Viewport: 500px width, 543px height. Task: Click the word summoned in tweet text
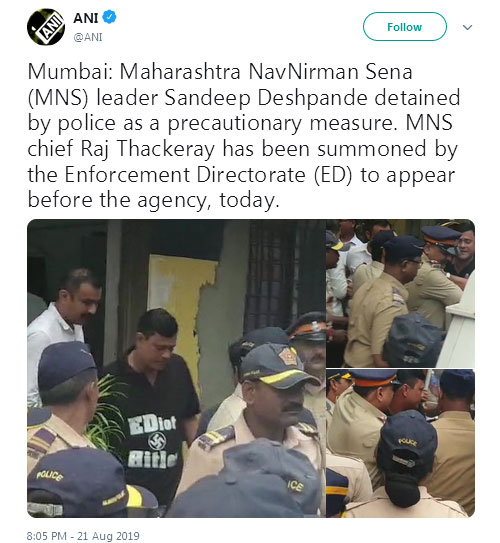tap(372, 149)
